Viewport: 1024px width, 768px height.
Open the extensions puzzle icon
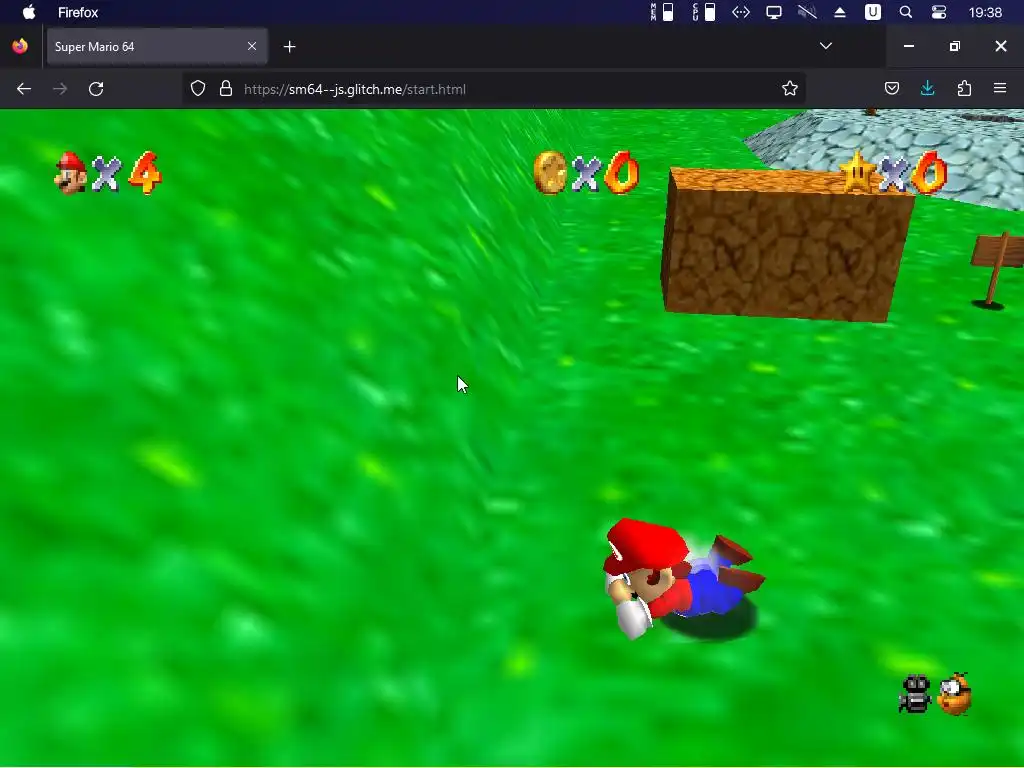pyautogui.click(x=964, y=88)
